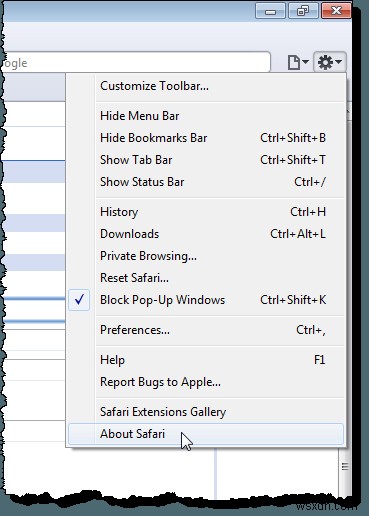Image resolution: width=369 pixels, height=516 pixels.
Task: Click About Safari menu item
Action: [x=206, y=434]
